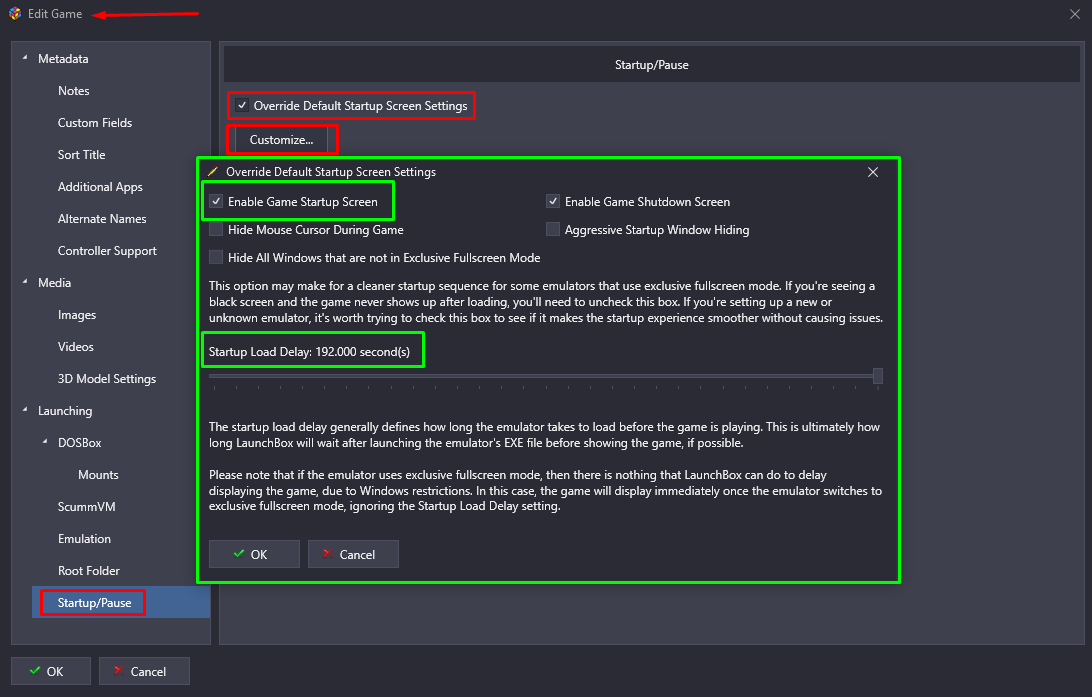The width and height of the screenshot is (1092, 697).
Task: Select Controller Support in sidebar
Action: pyautogui.click(x=107, y=251)
